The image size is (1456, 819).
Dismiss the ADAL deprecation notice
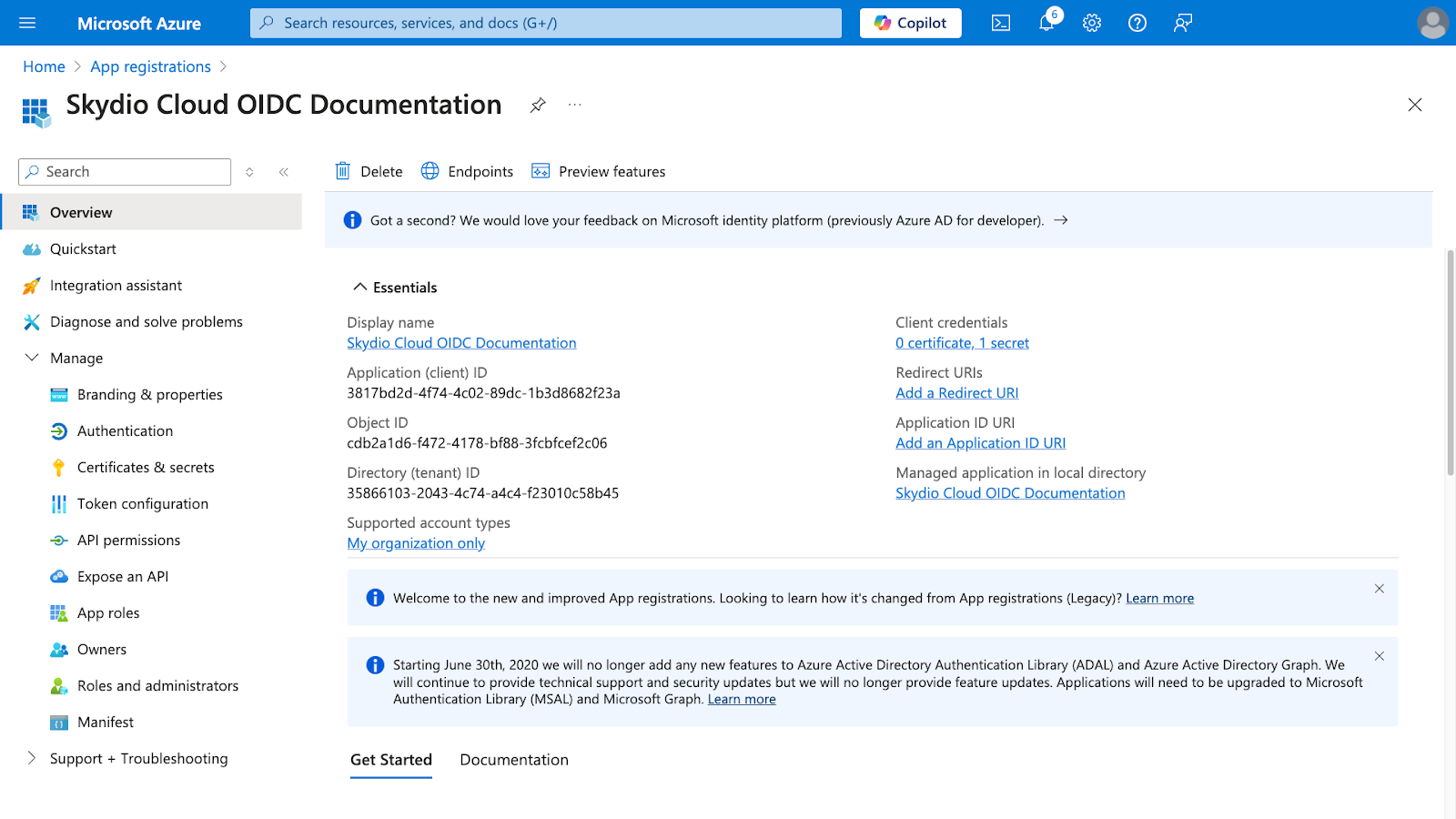pos(1380,656)
